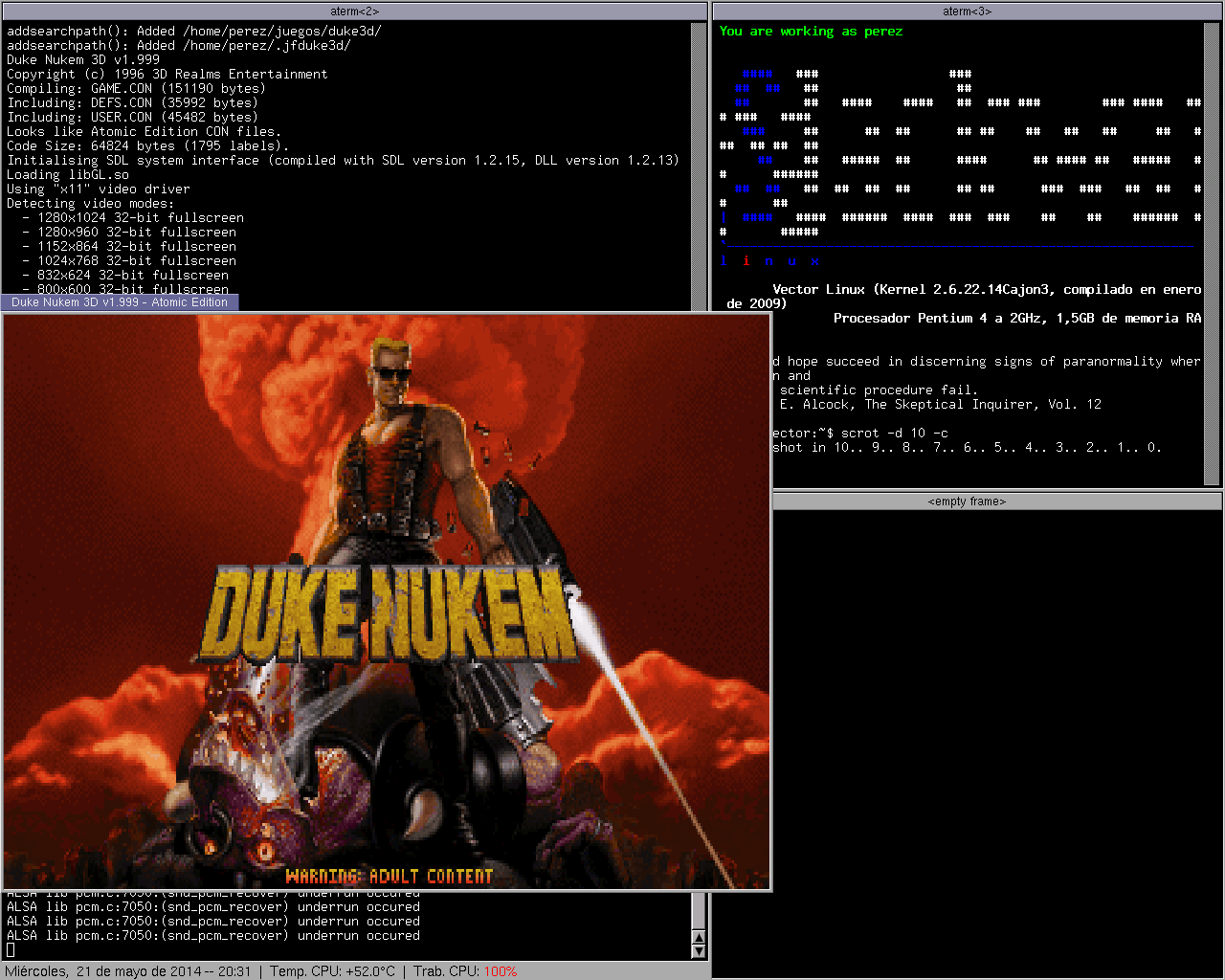Viewport: 1225px width, 980px height.
Task: Click the screenshot countdown '10.. 9.. 8..' line
Action: [x=968, y=447]
